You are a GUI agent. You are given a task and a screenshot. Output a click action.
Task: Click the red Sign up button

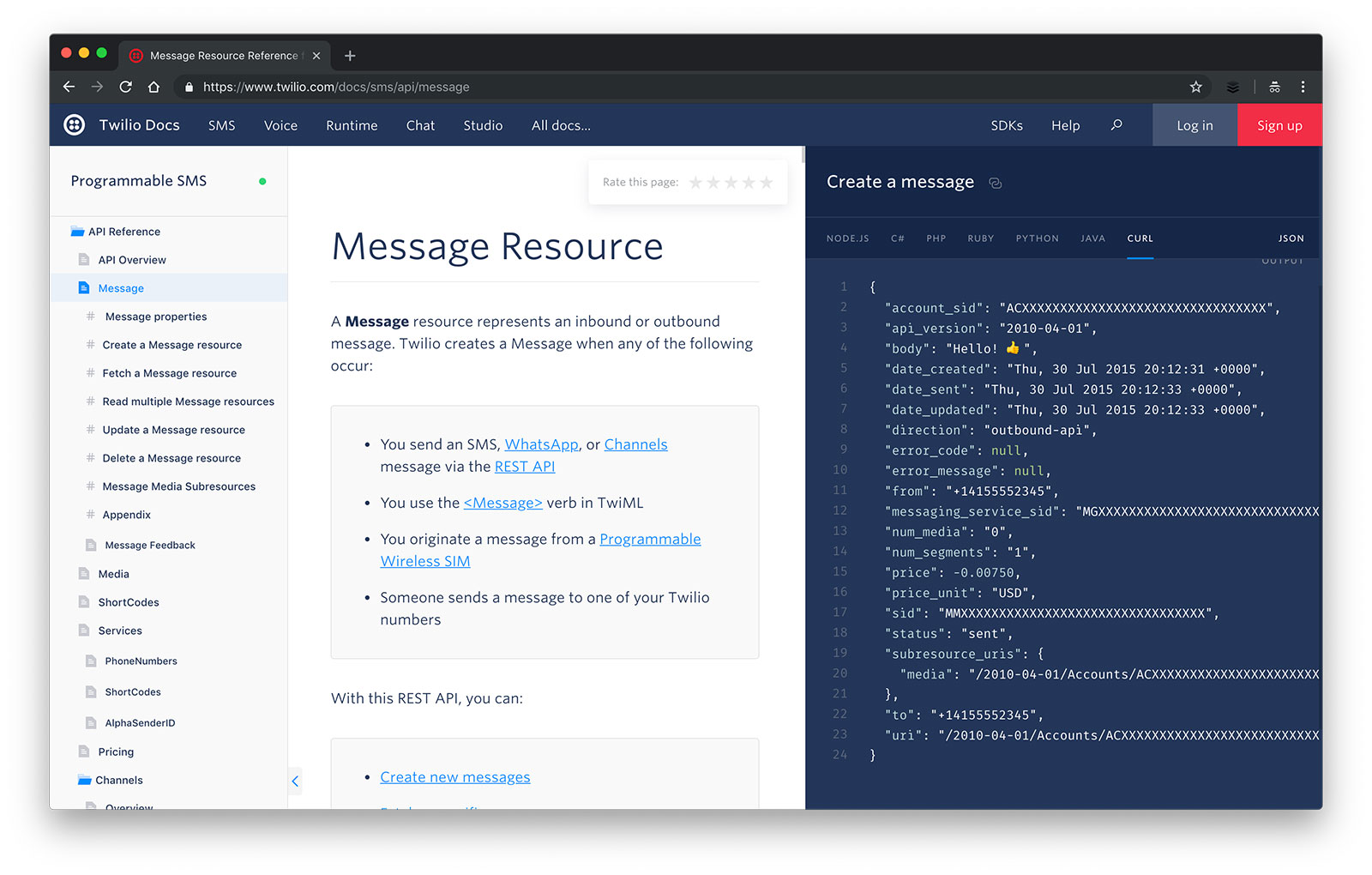1279,125
